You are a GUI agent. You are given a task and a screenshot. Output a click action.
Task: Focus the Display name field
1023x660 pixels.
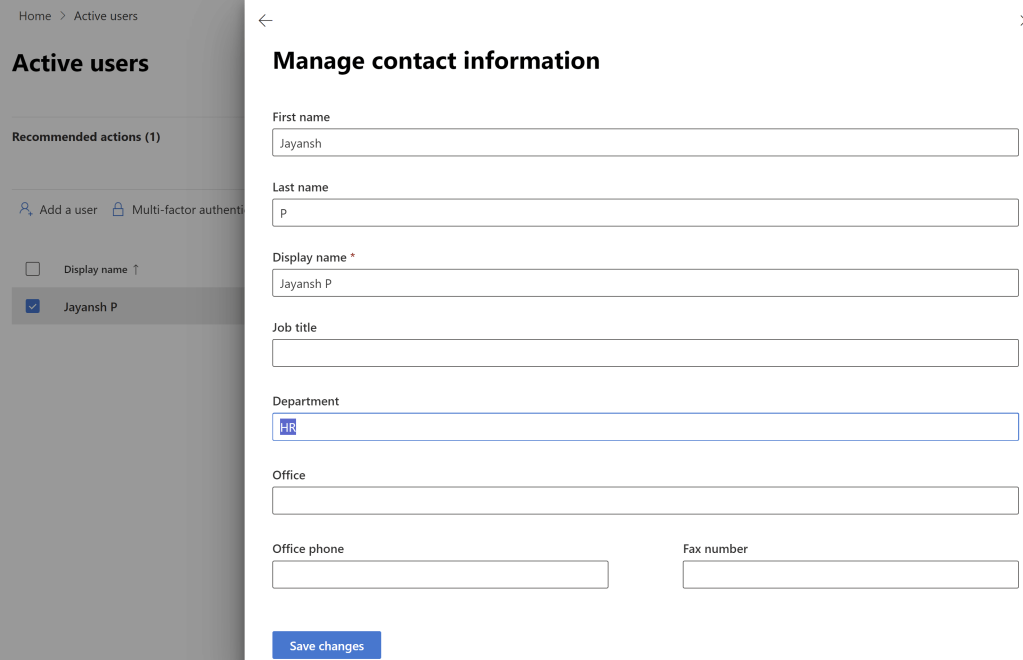click(x=645, y=284)
